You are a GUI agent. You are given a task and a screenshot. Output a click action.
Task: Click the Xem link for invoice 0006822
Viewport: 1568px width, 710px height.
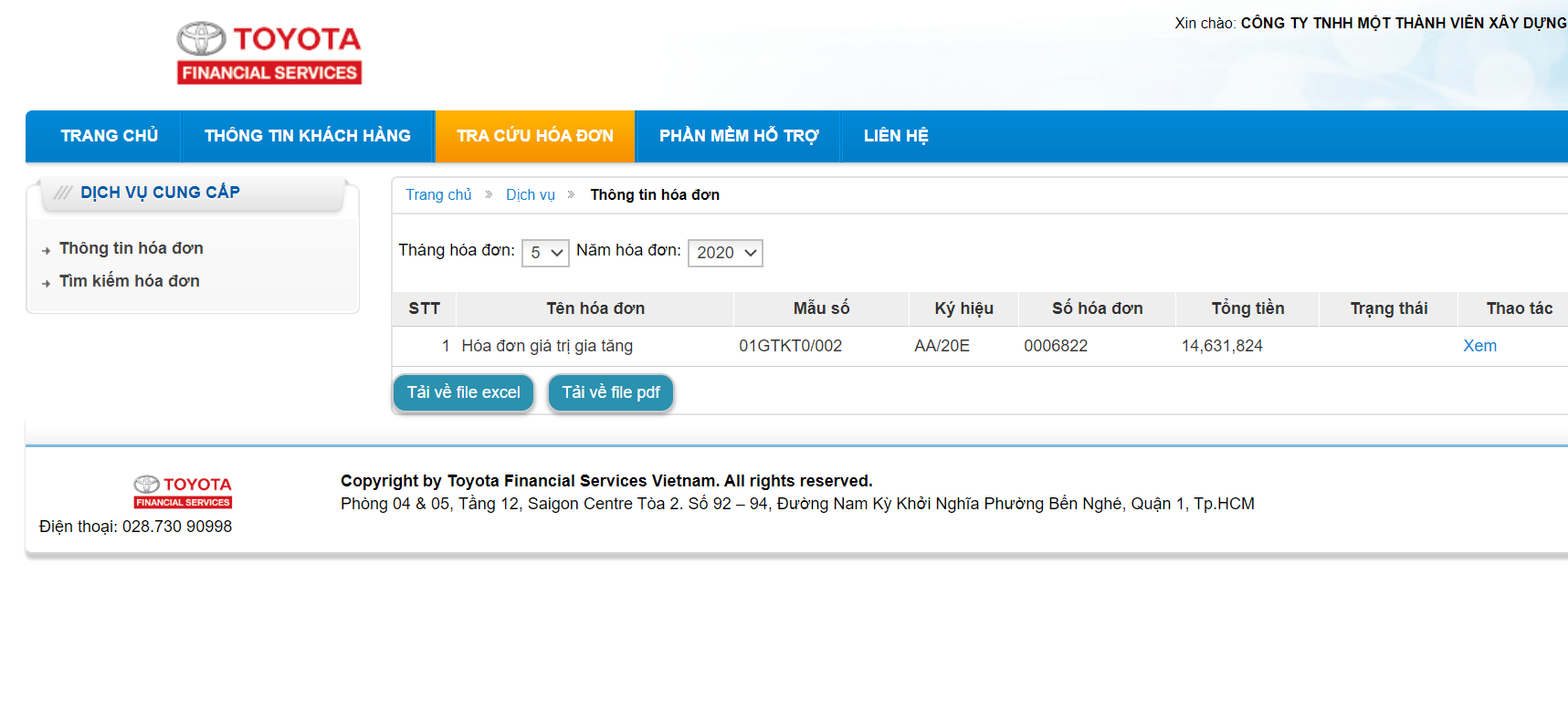point(1479,346)
